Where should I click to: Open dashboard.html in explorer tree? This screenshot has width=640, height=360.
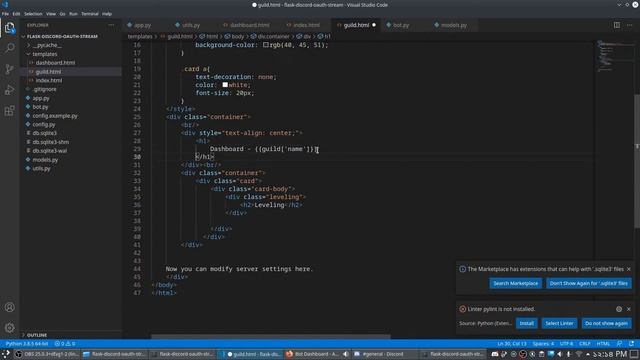click(55, 63)
